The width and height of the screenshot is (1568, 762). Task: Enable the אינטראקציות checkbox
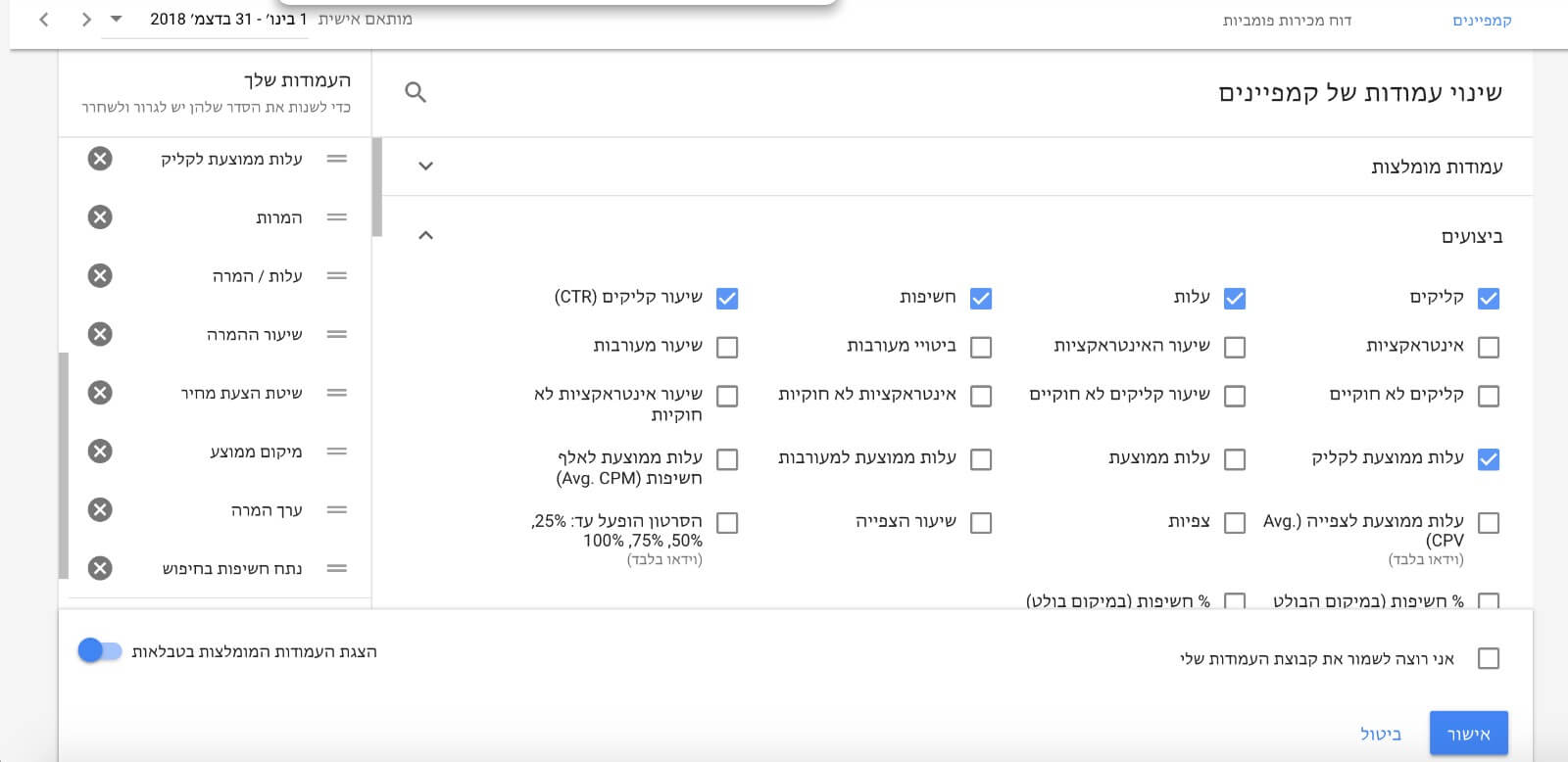coord(1489,347)
